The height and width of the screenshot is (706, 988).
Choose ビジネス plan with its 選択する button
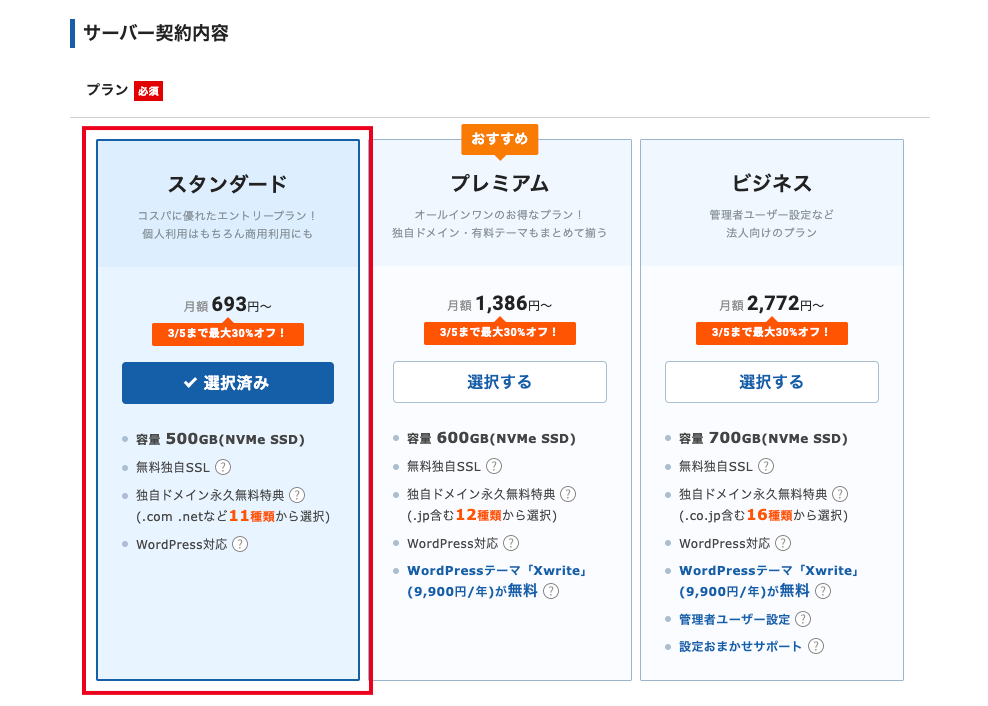pyautogui.click(x=771, y=382)
